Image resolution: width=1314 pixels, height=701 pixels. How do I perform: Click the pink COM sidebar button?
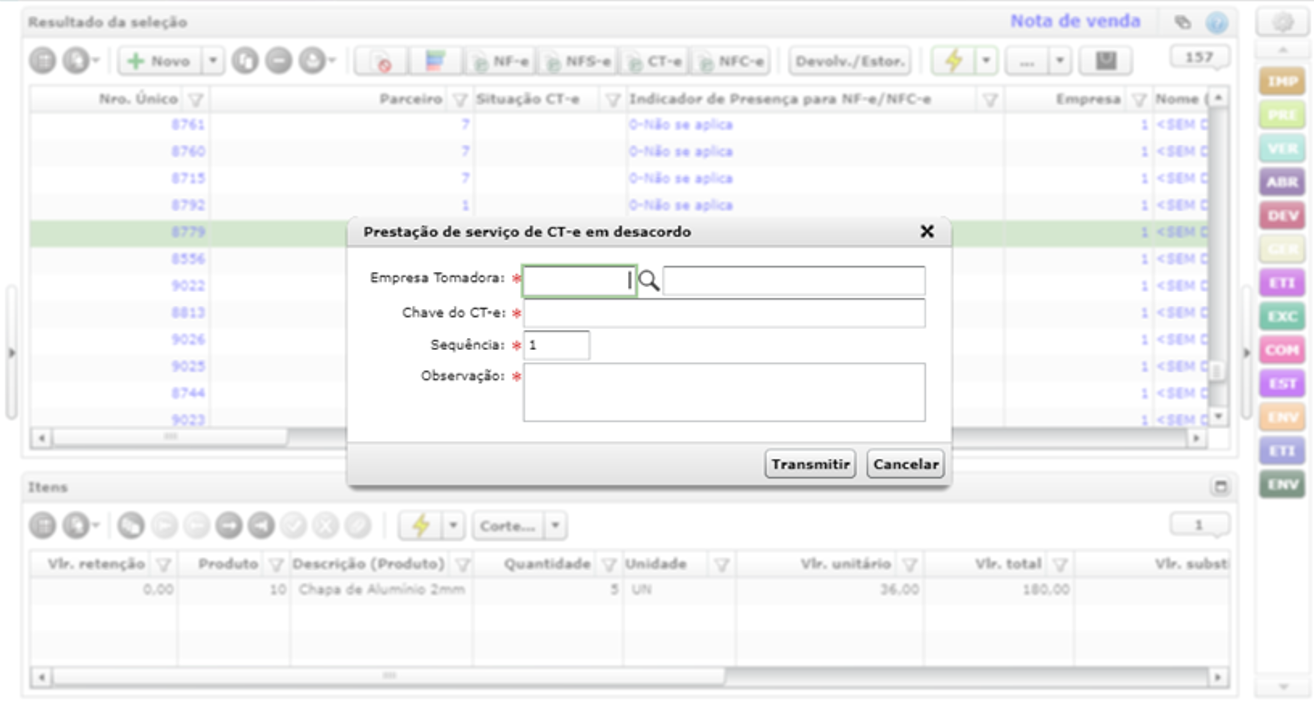1281,351
